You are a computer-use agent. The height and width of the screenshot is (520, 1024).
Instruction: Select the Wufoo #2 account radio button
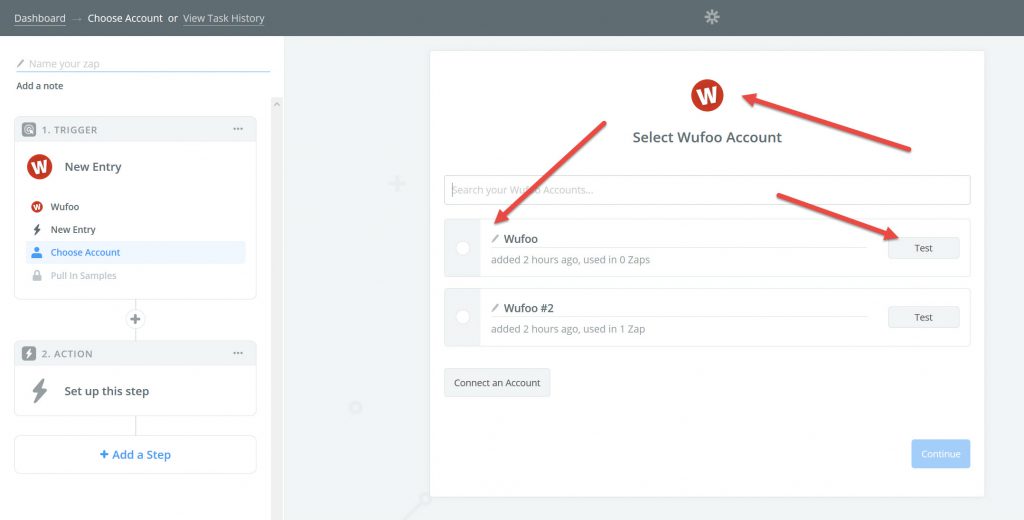[x=462, y=317]
